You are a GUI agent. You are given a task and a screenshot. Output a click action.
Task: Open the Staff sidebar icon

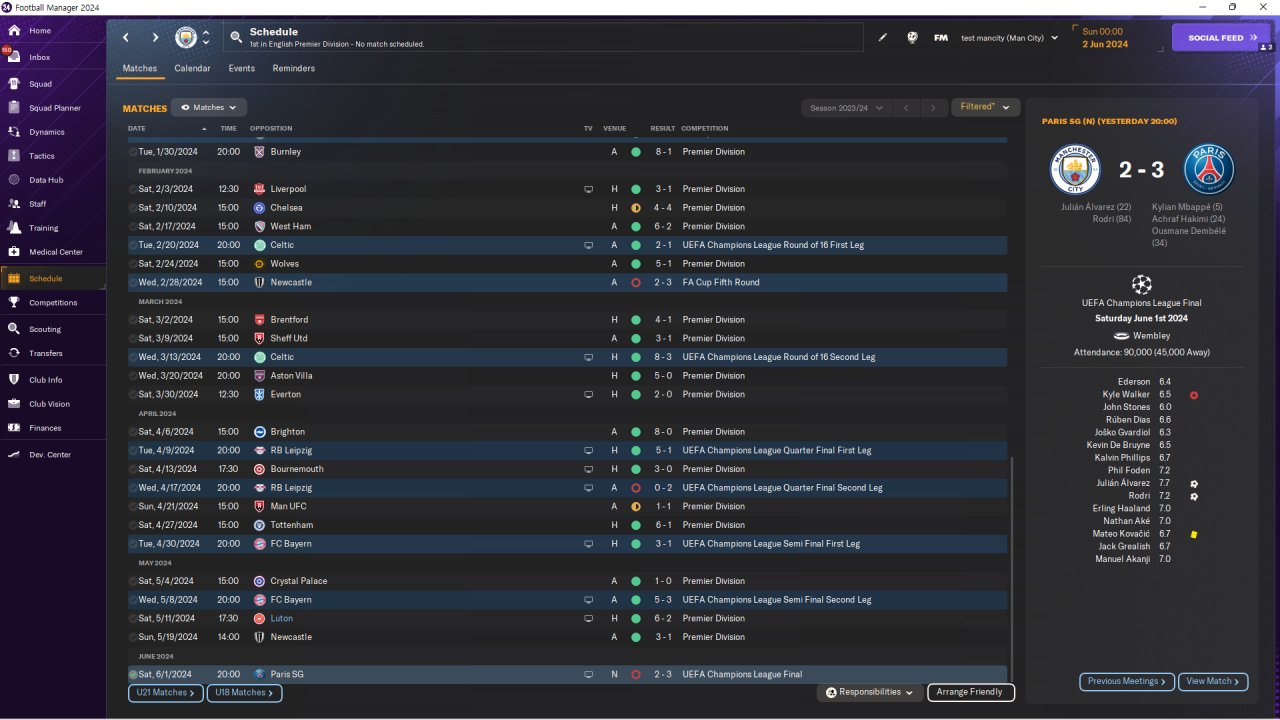point(14,204)
